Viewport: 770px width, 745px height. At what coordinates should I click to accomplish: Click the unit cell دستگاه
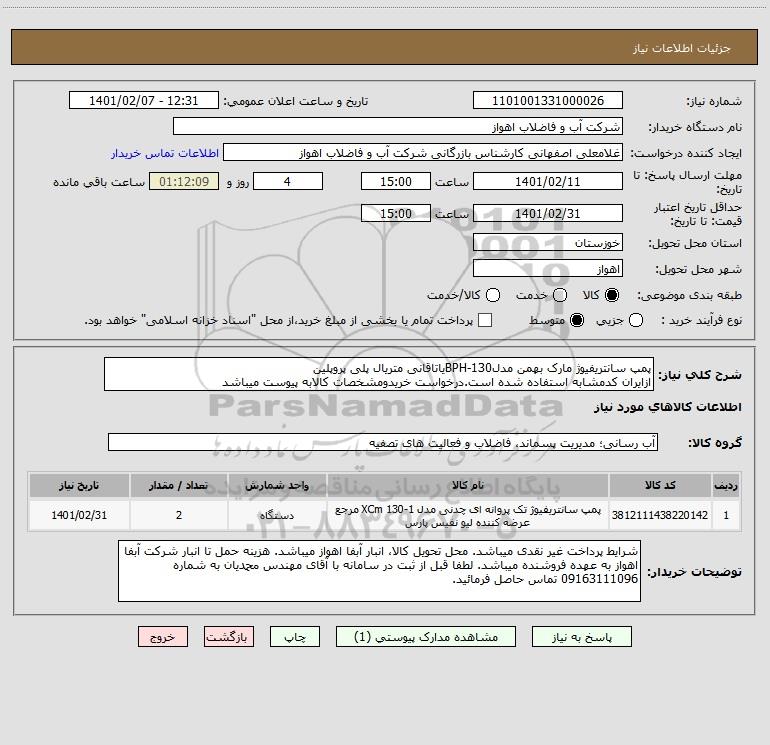coord(277,515)
